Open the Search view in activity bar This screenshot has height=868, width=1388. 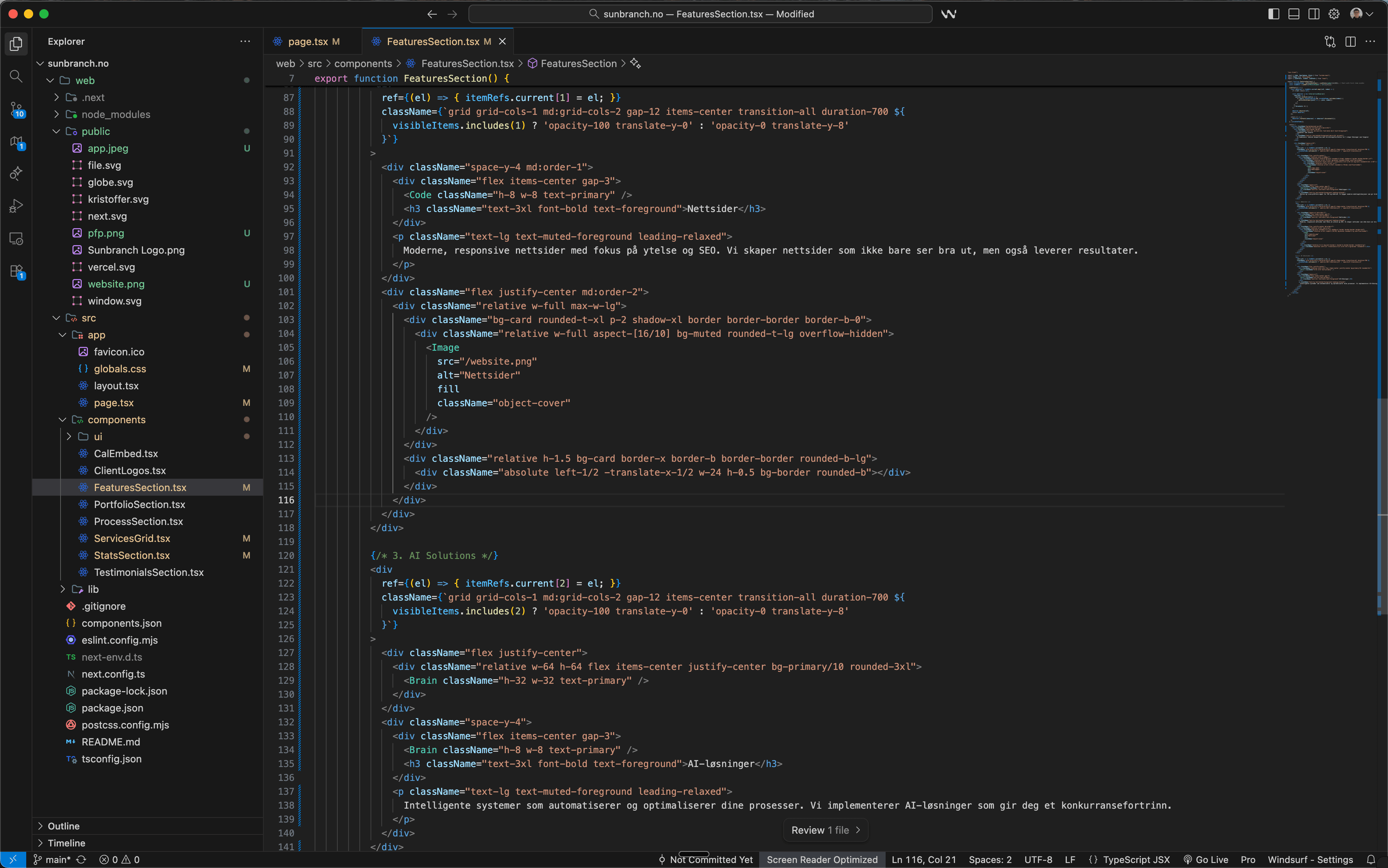pos(16,76)
